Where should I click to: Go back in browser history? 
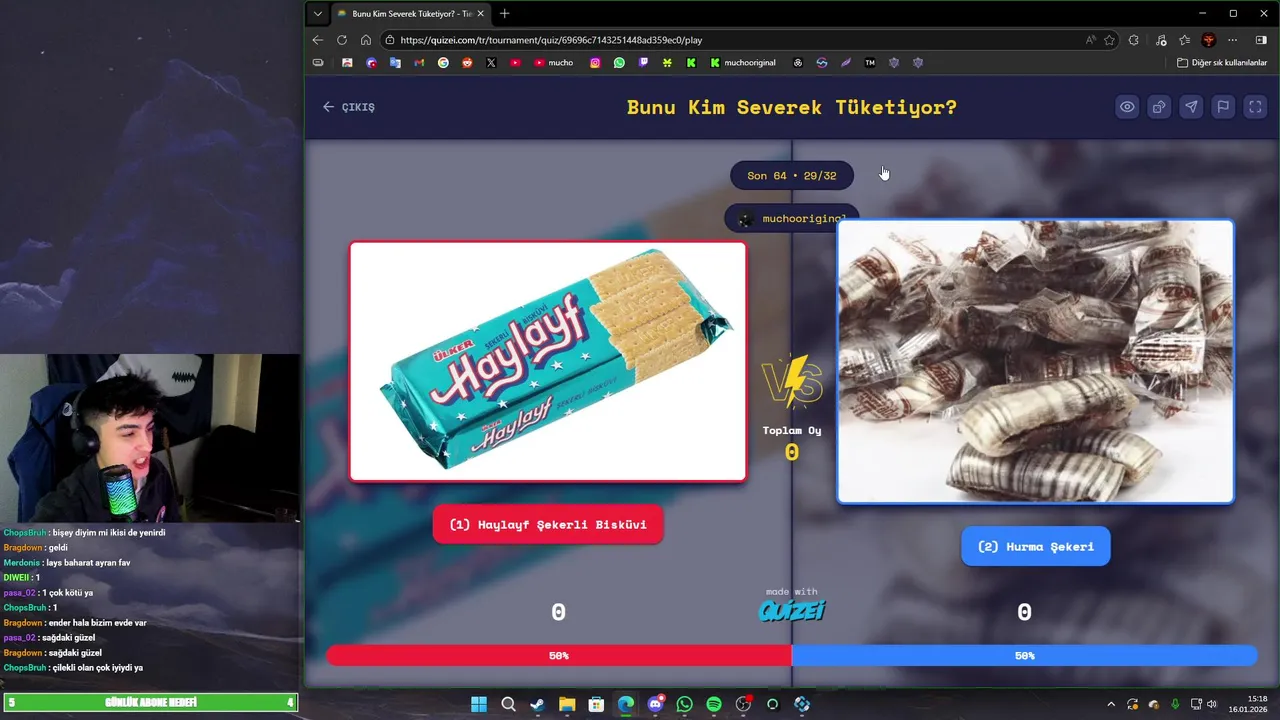point(318,40)
